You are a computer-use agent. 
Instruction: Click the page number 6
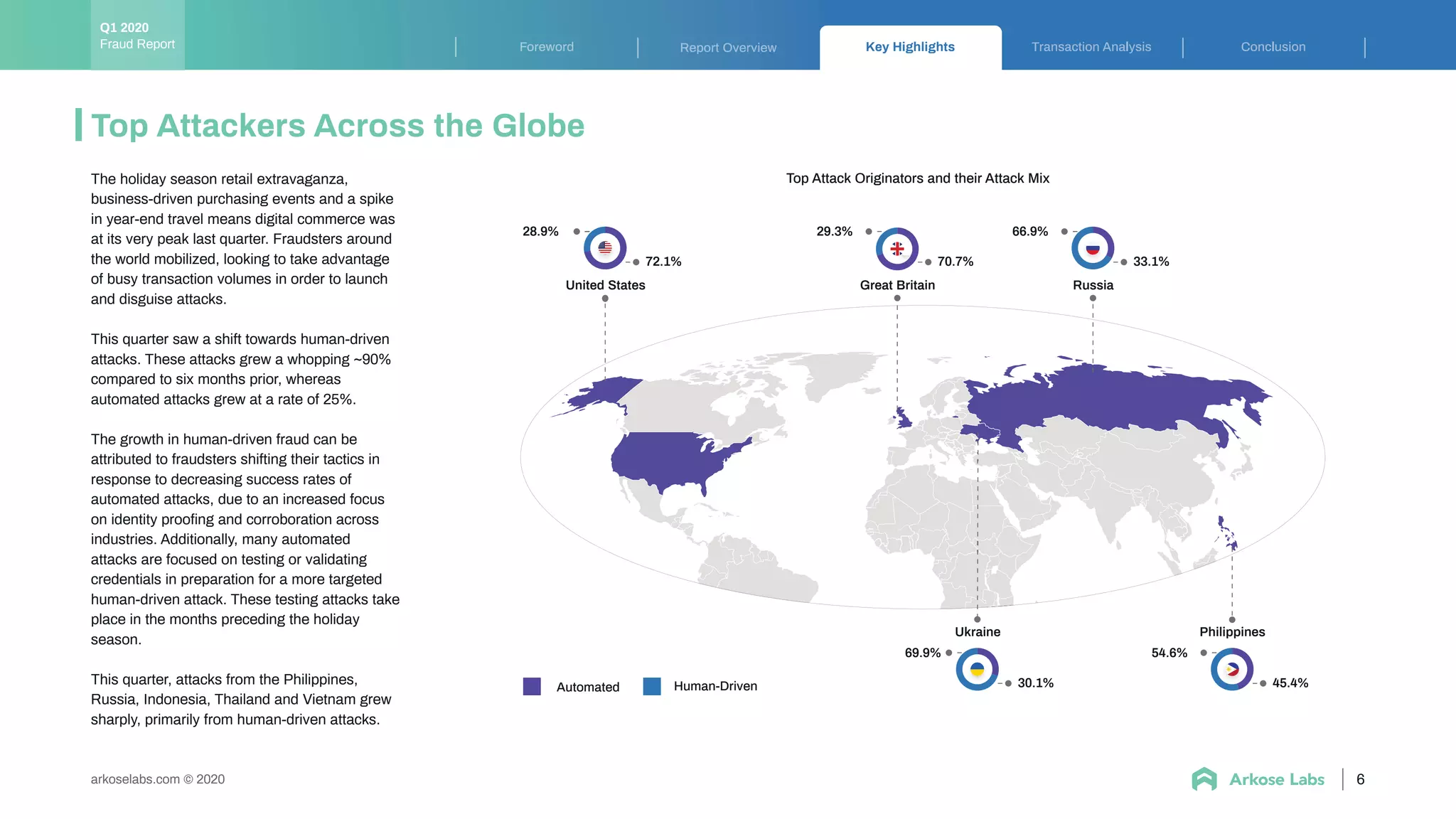[x=1360, y=779]
